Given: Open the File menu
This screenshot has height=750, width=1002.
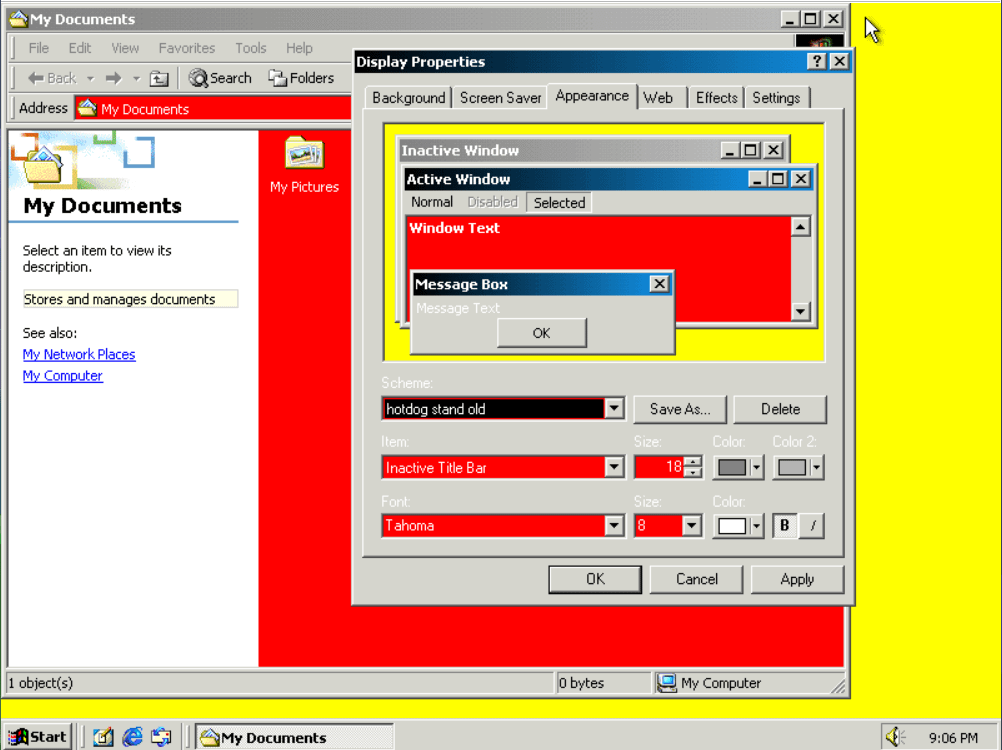Looking at the screenshot, I should point(38,48).
